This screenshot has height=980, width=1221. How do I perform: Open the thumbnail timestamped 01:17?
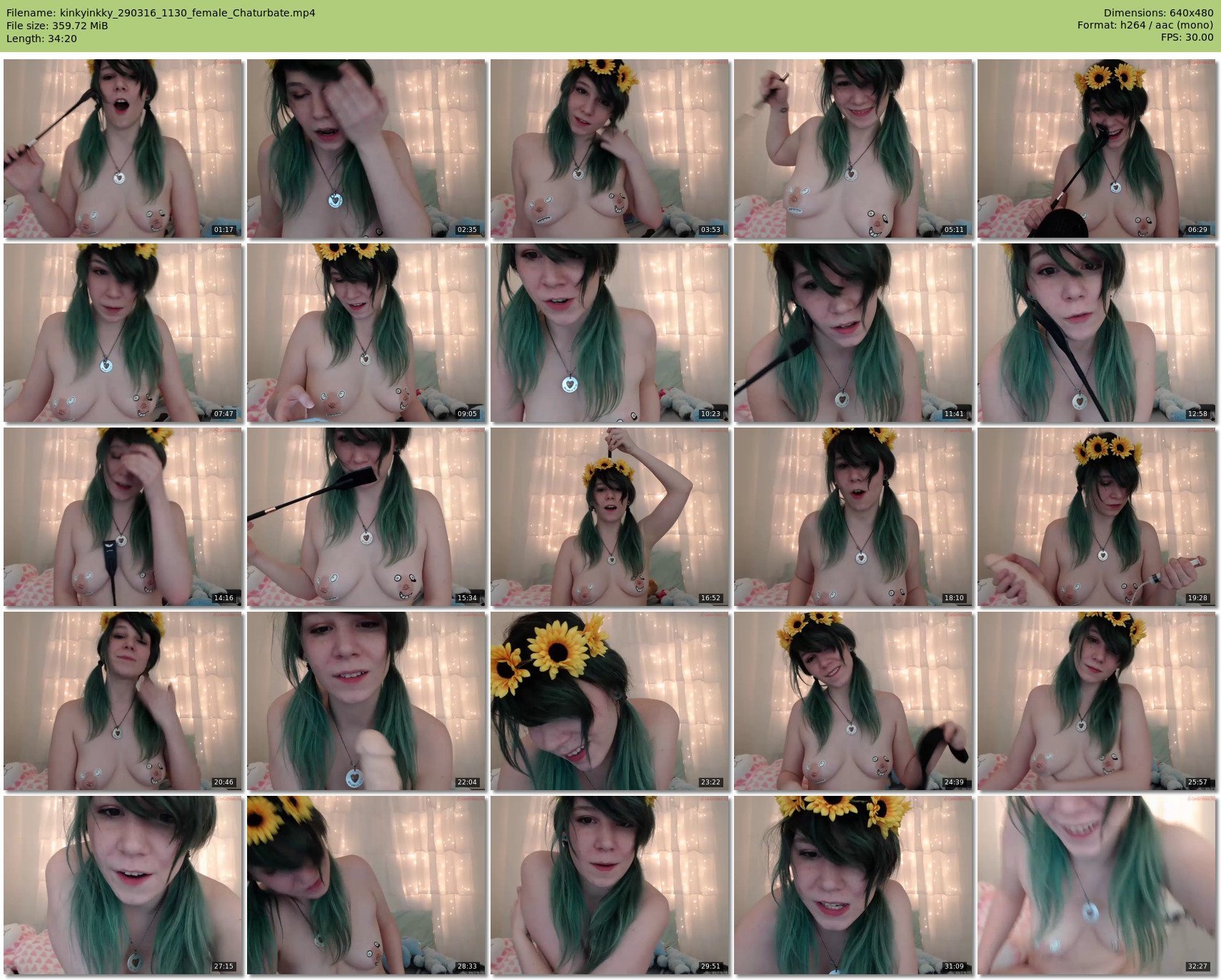123,148
